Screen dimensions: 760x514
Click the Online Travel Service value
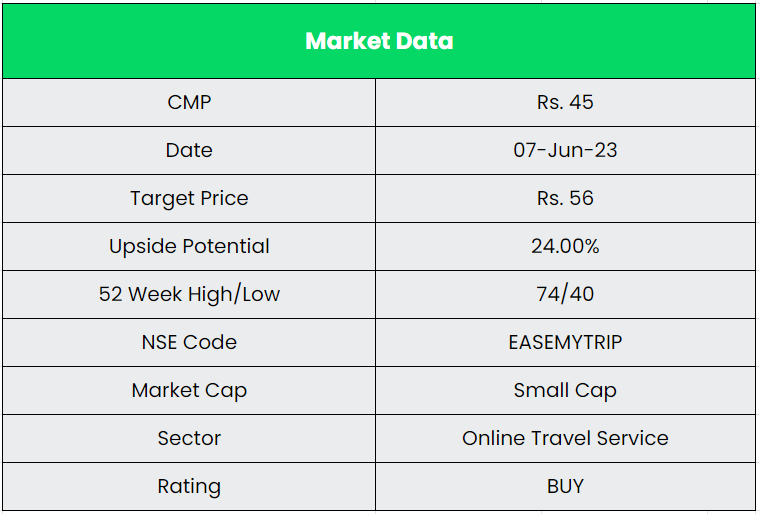click(x=565, y=438)
